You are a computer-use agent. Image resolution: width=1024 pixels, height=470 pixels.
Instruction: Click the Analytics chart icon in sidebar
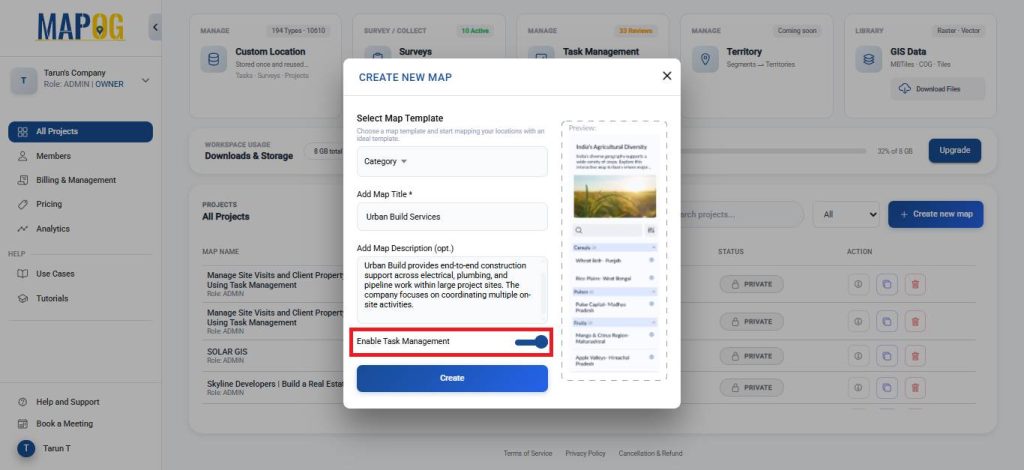click(23, 229)
